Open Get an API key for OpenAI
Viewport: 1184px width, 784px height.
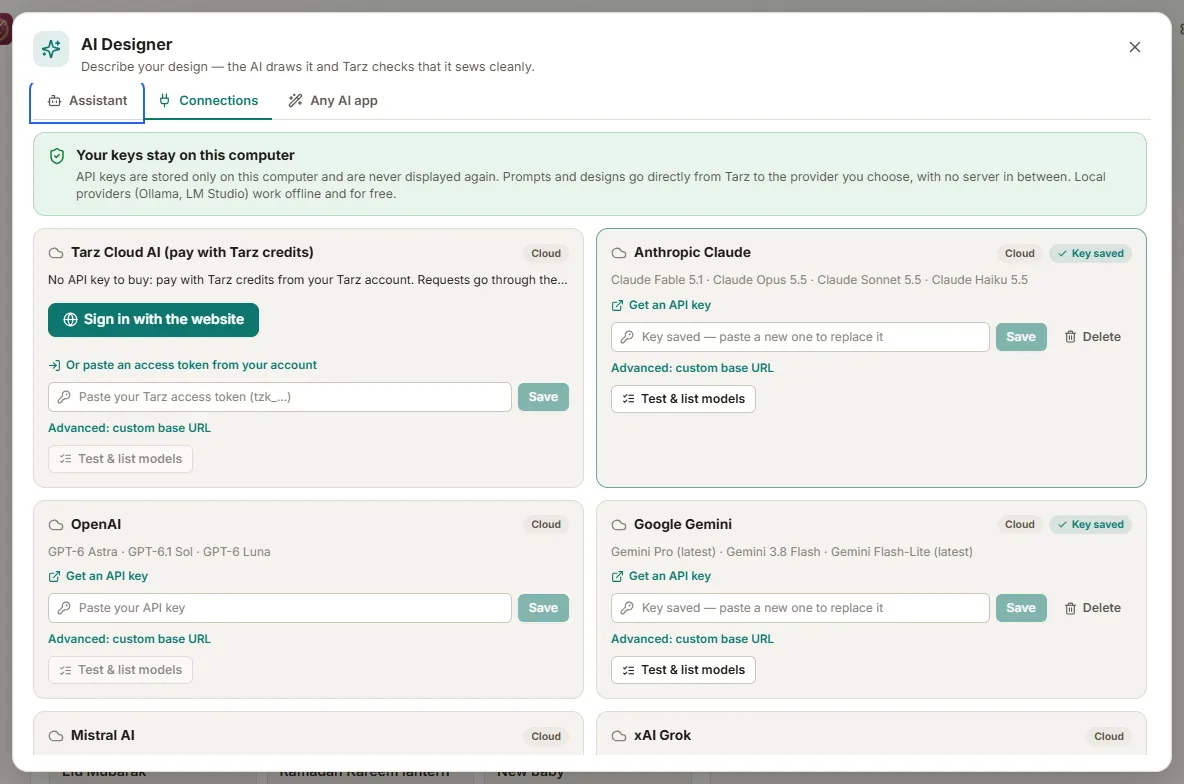[98, 576]
